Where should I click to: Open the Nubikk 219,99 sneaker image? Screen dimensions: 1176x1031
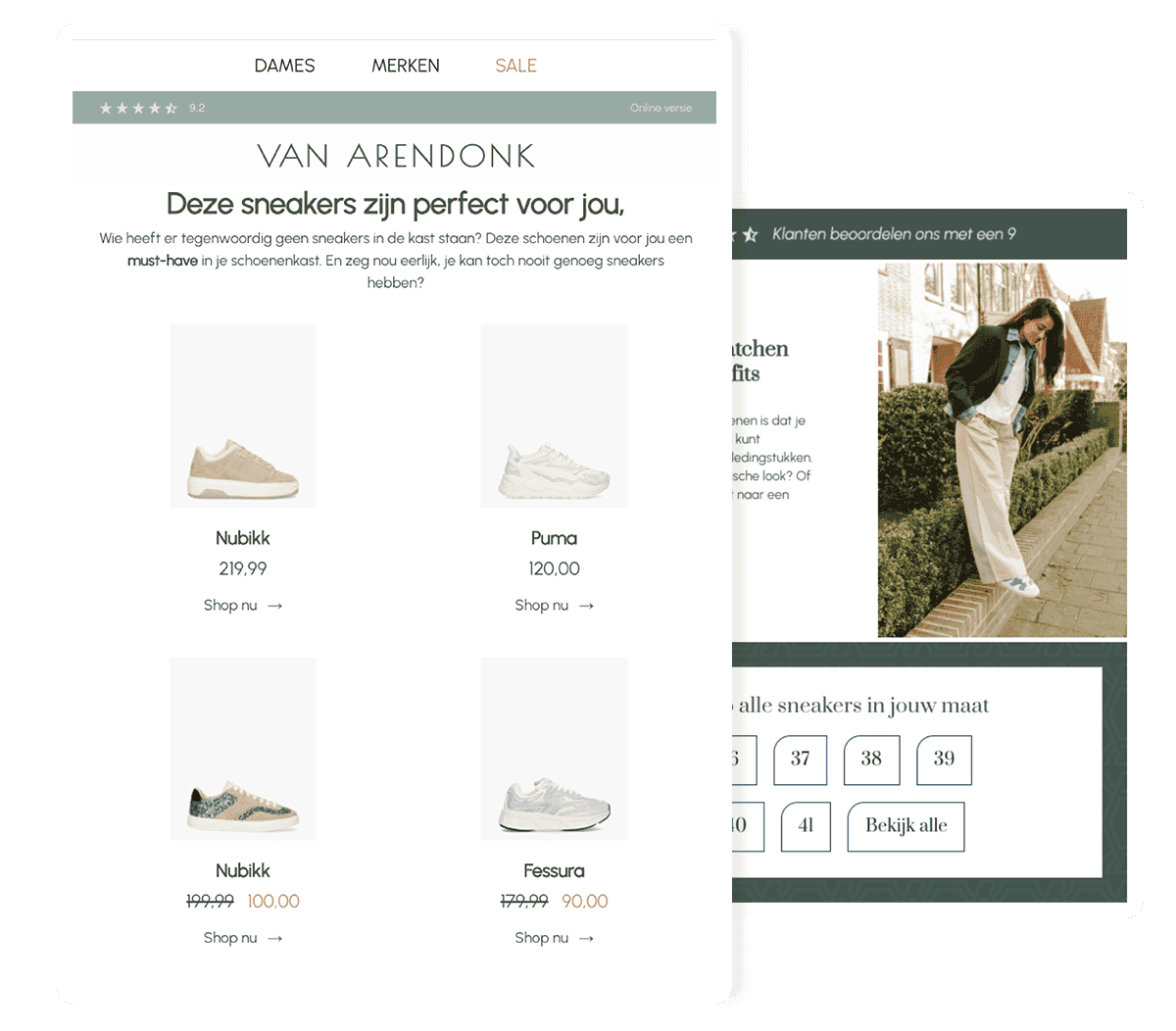pos(243,416)
